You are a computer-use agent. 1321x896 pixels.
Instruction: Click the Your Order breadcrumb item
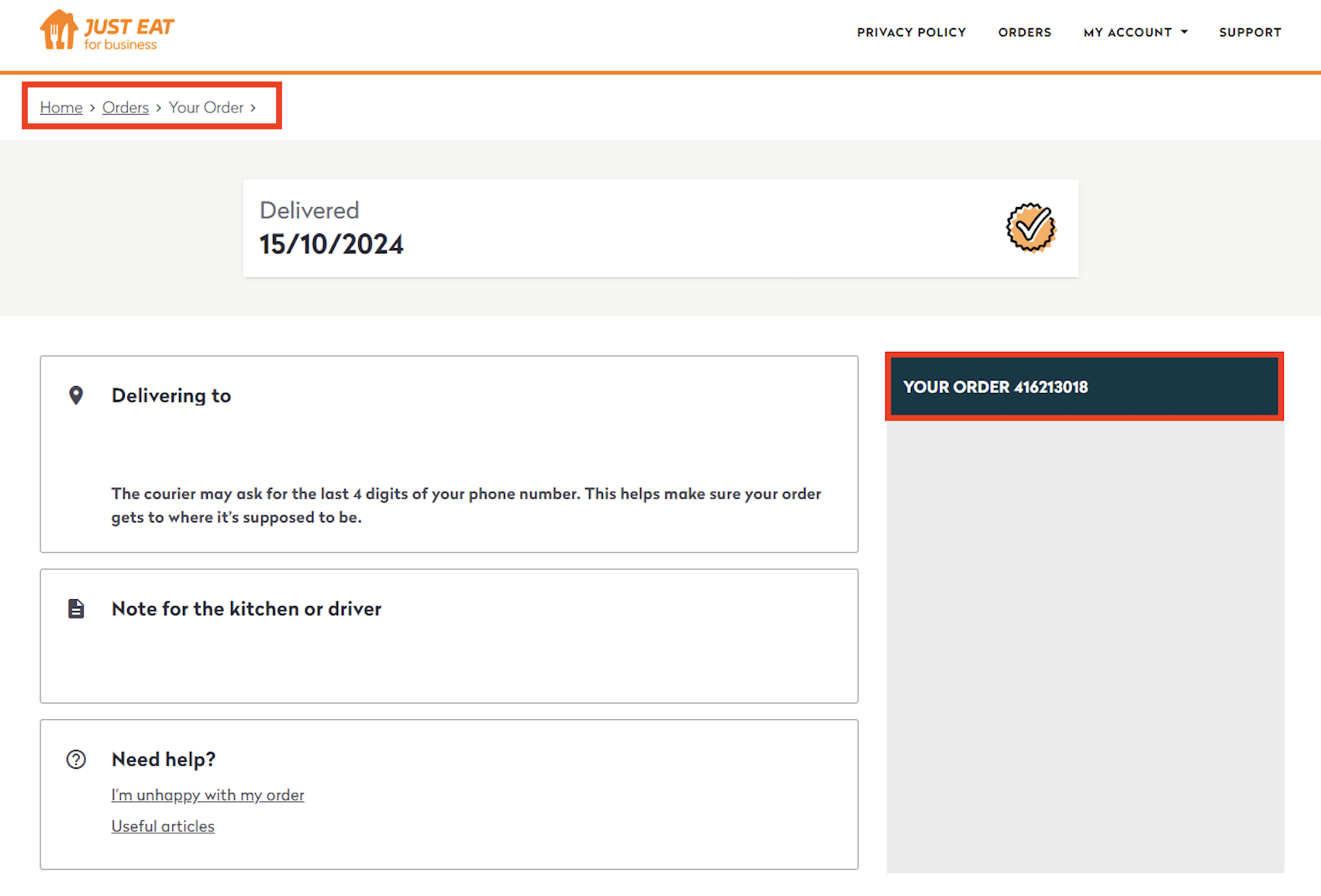coord(206,108)
